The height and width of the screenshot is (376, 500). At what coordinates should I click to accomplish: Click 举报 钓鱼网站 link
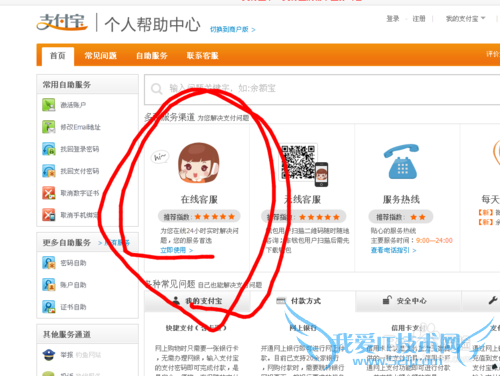(80, 355)
